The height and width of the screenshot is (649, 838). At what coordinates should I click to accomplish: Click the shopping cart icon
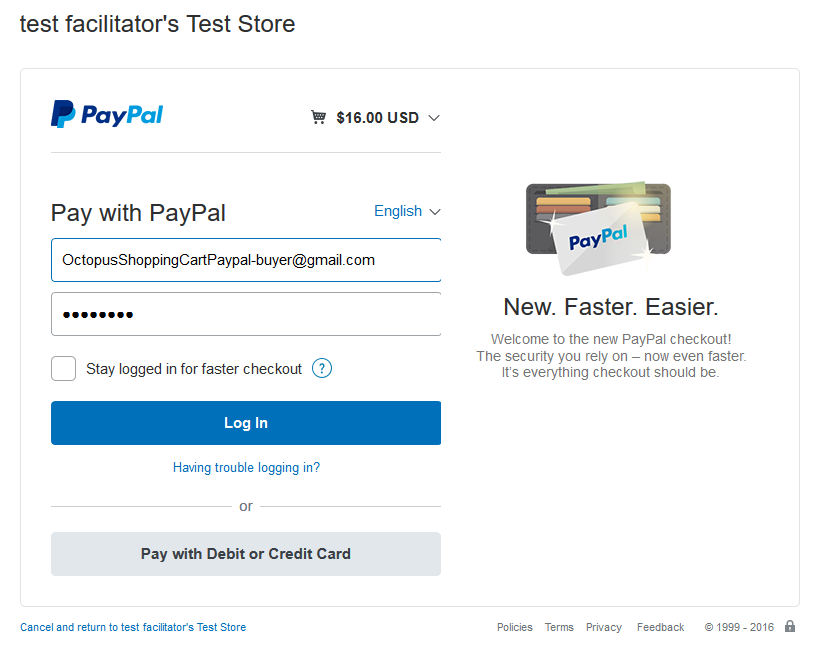pyautogui.click(x=318, y=117)
